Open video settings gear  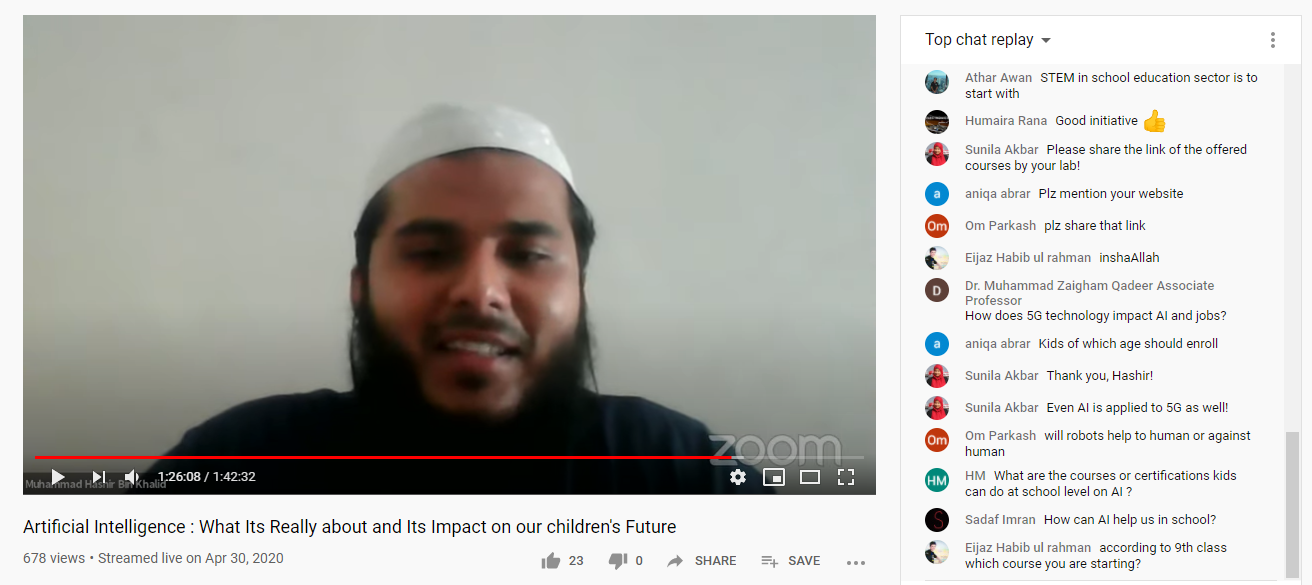[738, 477]
